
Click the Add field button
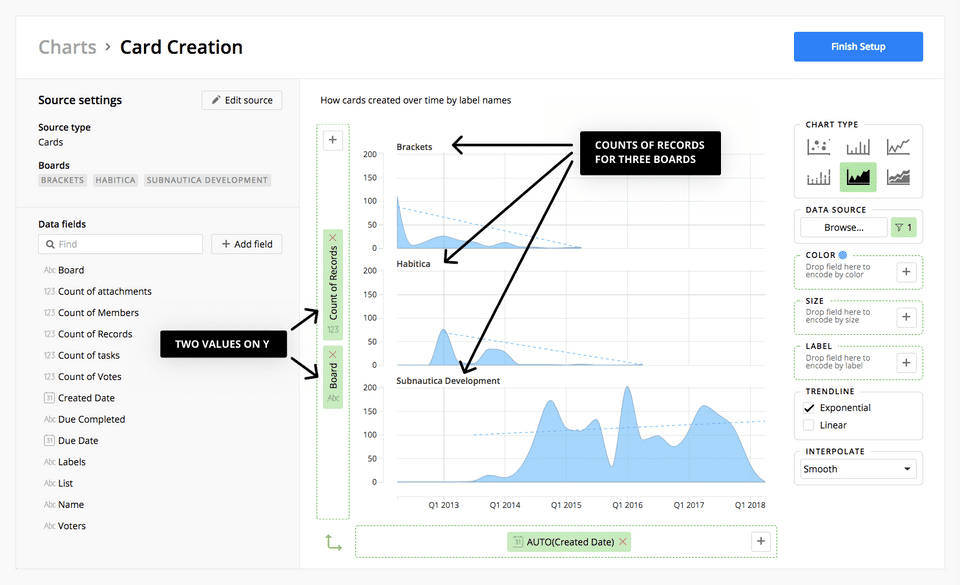pos(247,244)
